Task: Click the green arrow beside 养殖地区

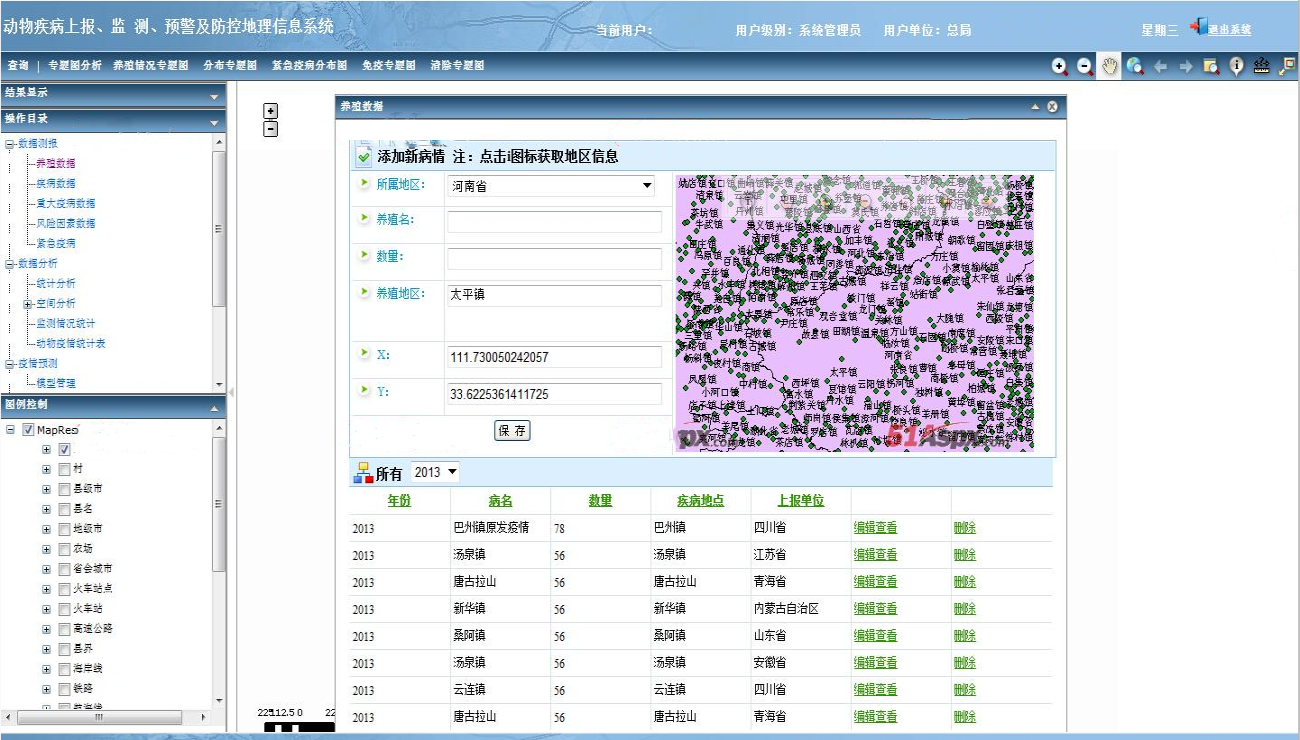Action: pos(364,293)
